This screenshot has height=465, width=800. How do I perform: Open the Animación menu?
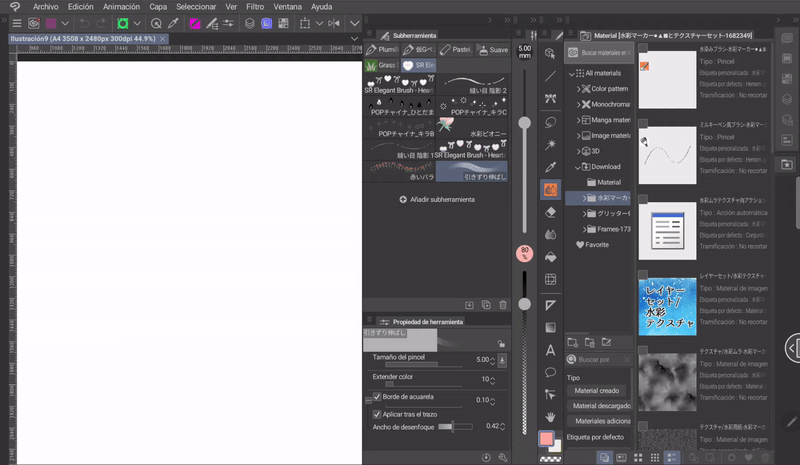(121, 7)
